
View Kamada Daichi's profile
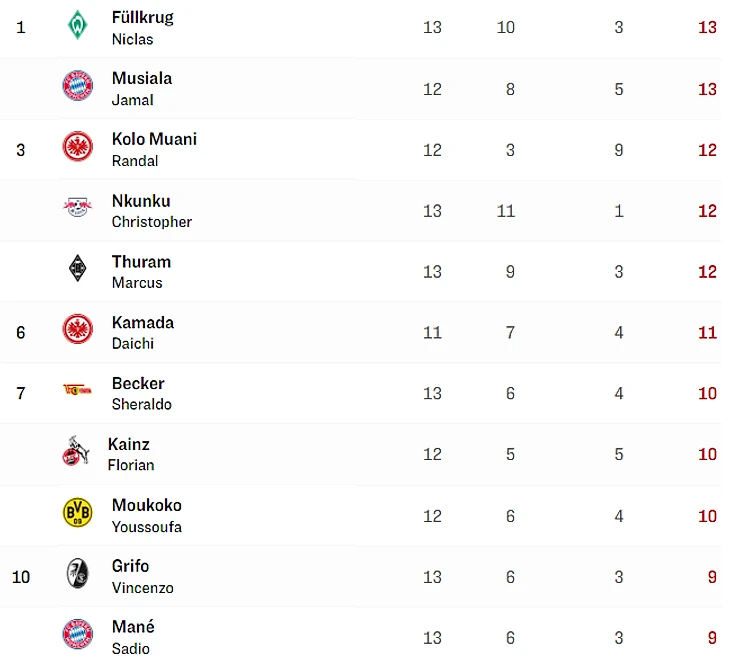[142, 332]
